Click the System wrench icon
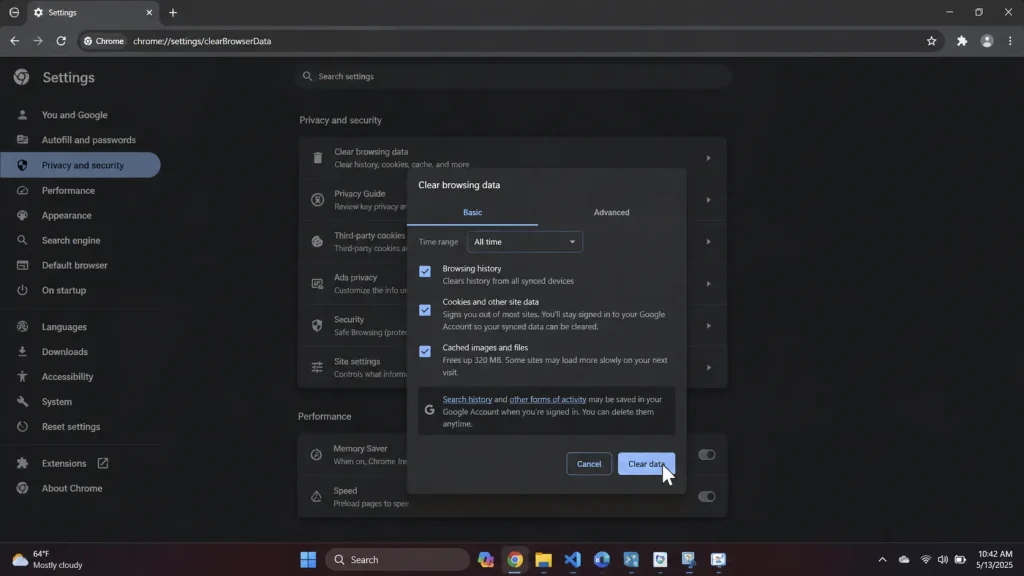 point(22,402)
